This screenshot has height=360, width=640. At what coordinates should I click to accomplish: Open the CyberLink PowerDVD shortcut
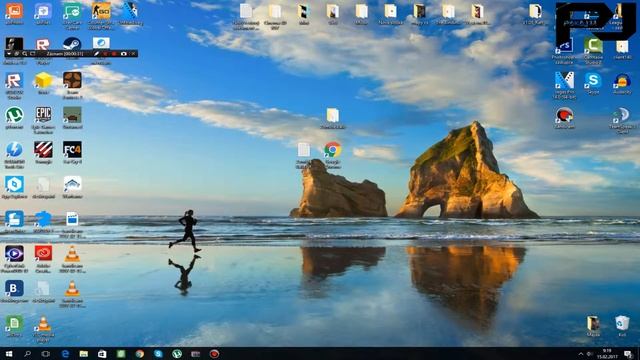[x=14, y=254]
